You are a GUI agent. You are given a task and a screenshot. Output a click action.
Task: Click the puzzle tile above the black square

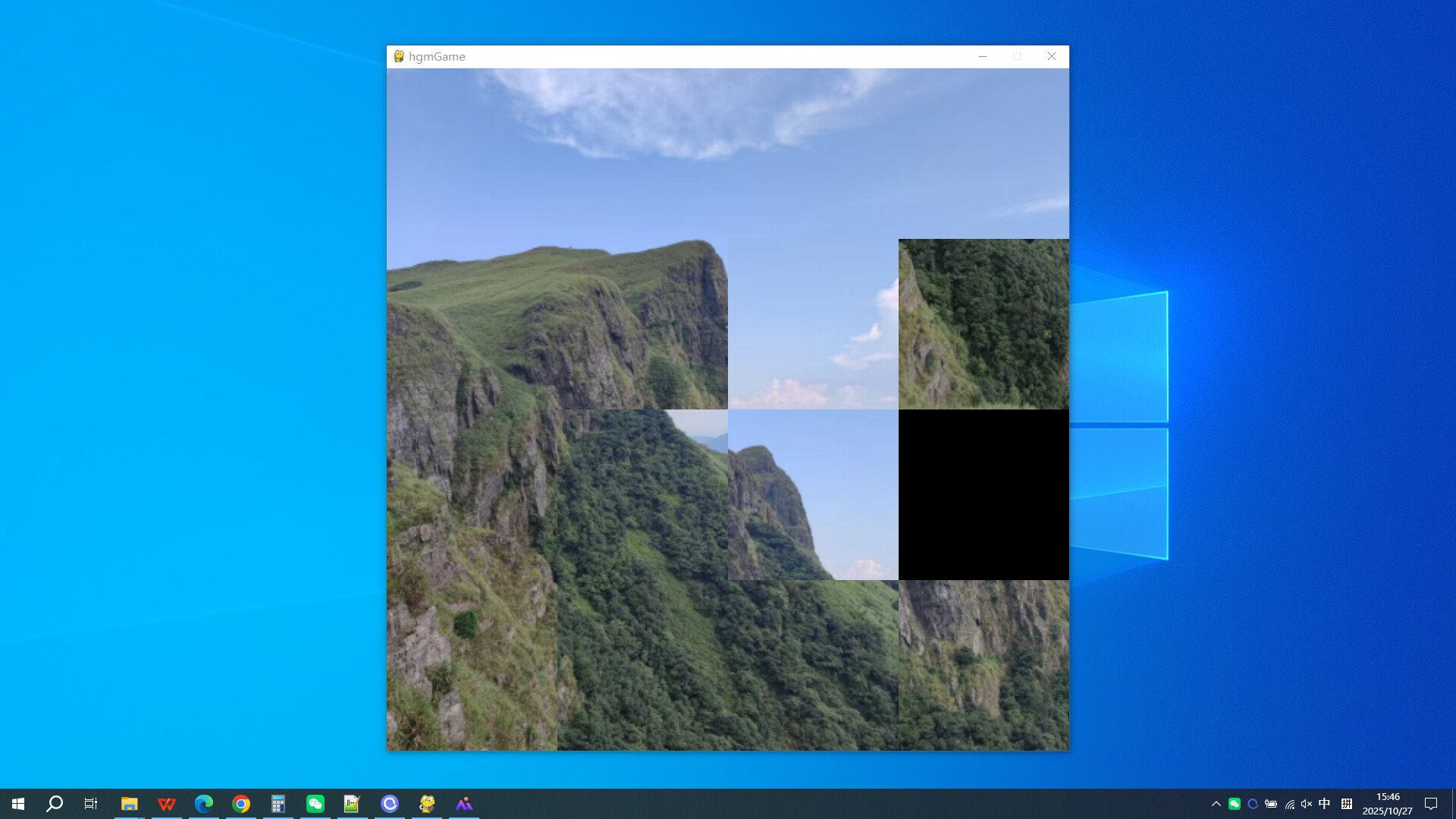click(983, 324)
